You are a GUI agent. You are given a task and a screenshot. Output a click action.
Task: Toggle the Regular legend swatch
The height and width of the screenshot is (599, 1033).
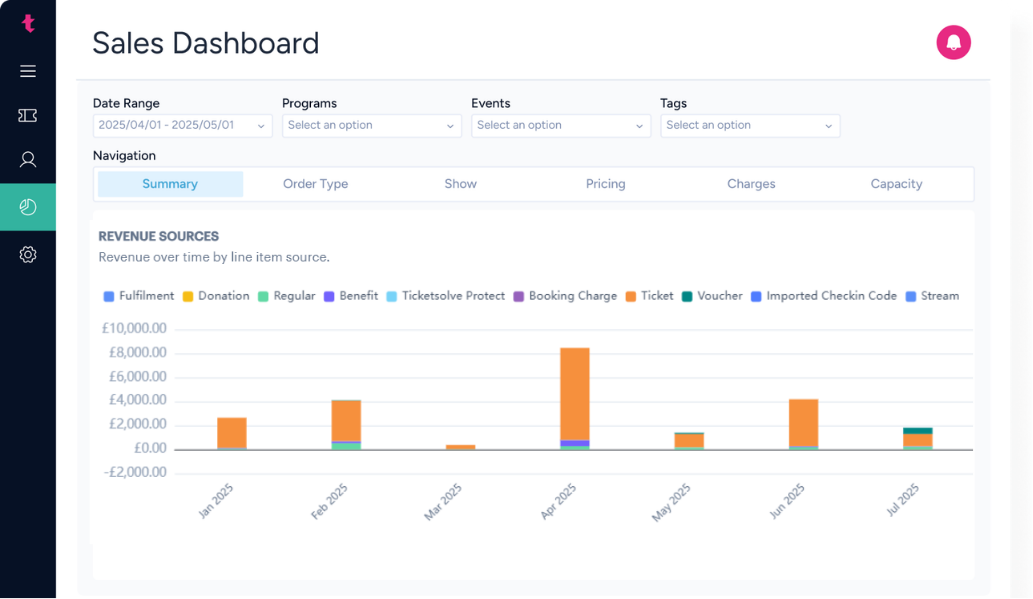[263, 297]
